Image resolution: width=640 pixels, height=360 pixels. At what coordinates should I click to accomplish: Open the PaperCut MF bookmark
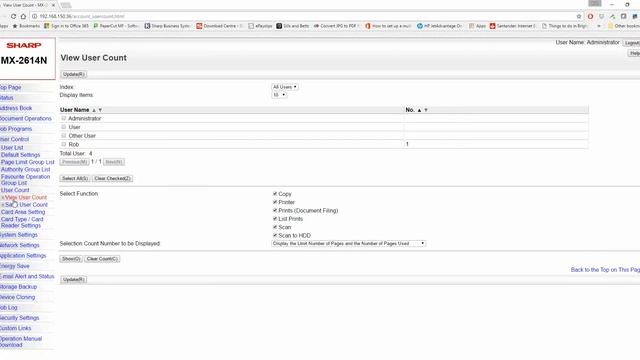[116, 26]
